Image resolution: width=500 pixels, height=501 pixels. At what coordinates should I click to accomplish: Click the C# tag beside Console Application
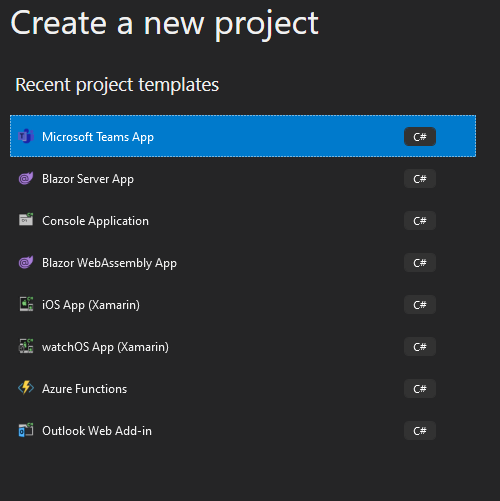420,221
